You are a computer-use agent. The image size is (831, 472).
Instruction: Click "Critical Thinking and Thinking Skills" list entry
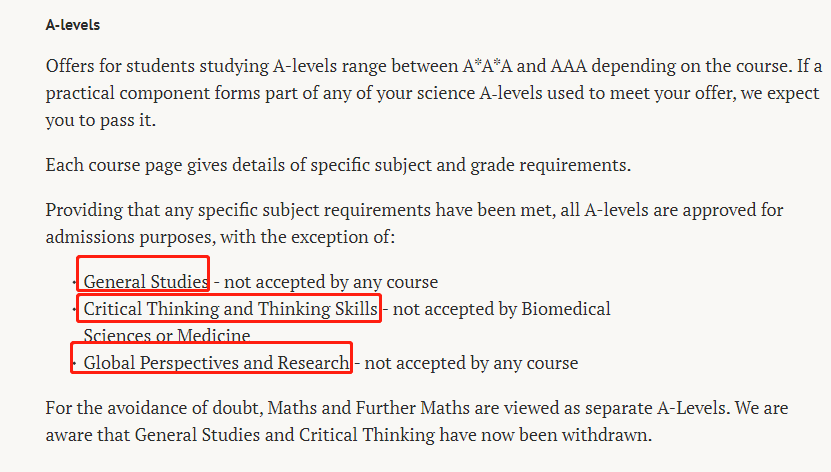pyautogui.click(x=231, y=309)
